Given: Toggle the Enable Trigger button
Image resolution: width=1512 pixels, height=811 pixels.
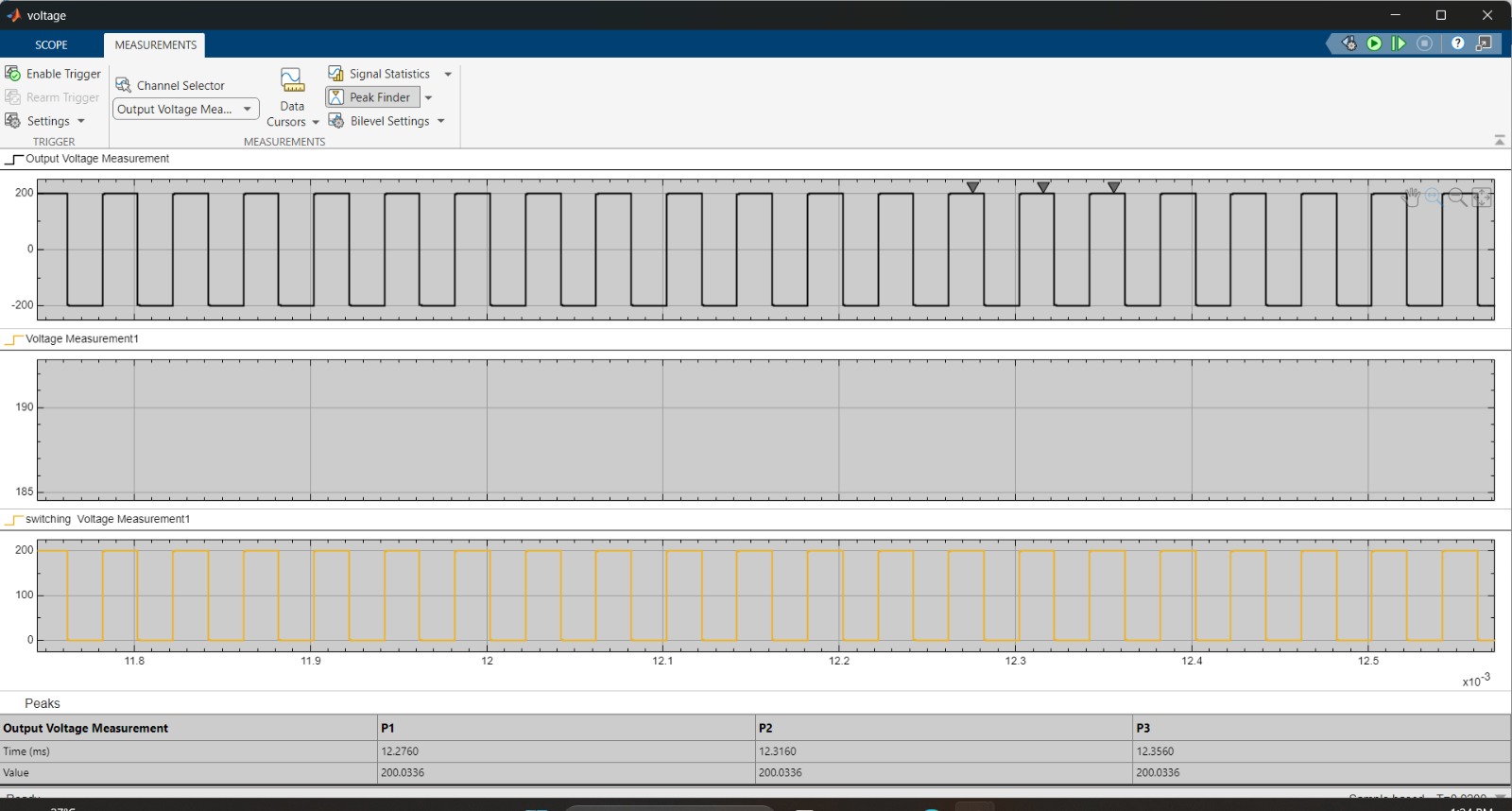Looking at the screenshot, I should (53, 74).
